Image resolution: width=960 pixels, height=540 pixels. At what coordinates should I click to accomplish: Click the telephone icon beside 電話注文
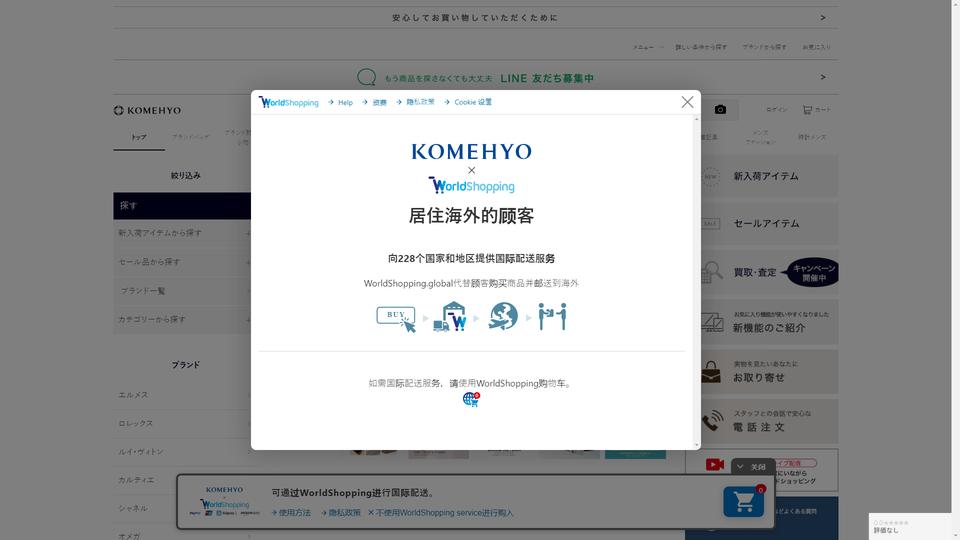(x=713, y=421)
